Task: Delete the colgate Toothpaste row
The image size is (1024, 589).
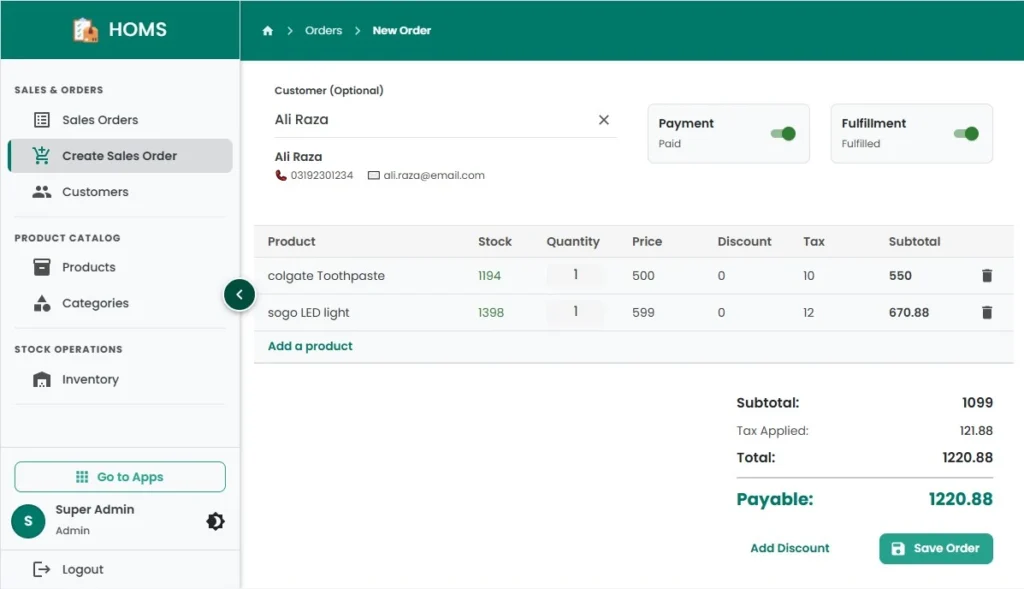Action: [x=986, y=276]
